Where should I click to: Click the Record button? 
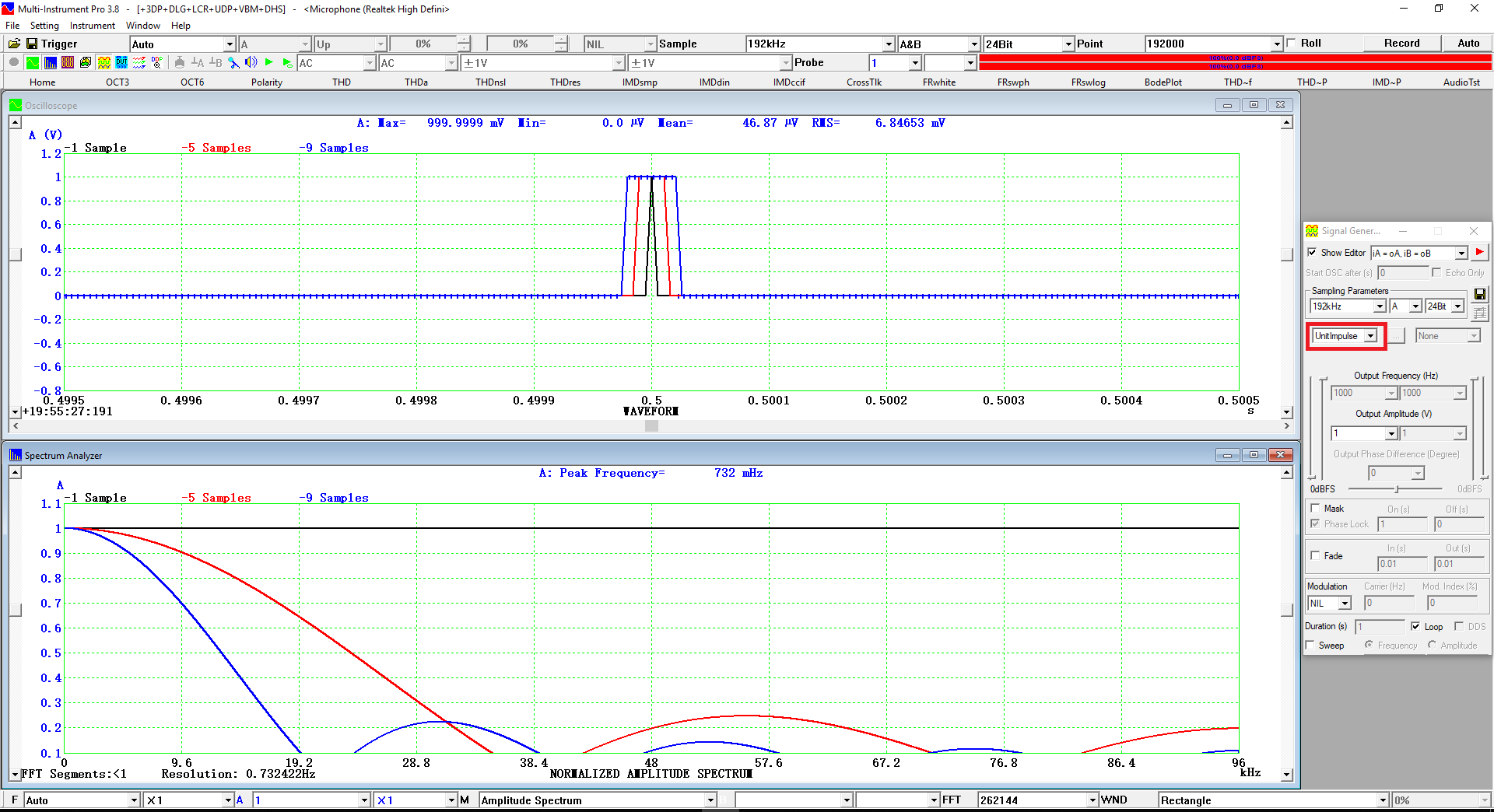click(1401, 44)
